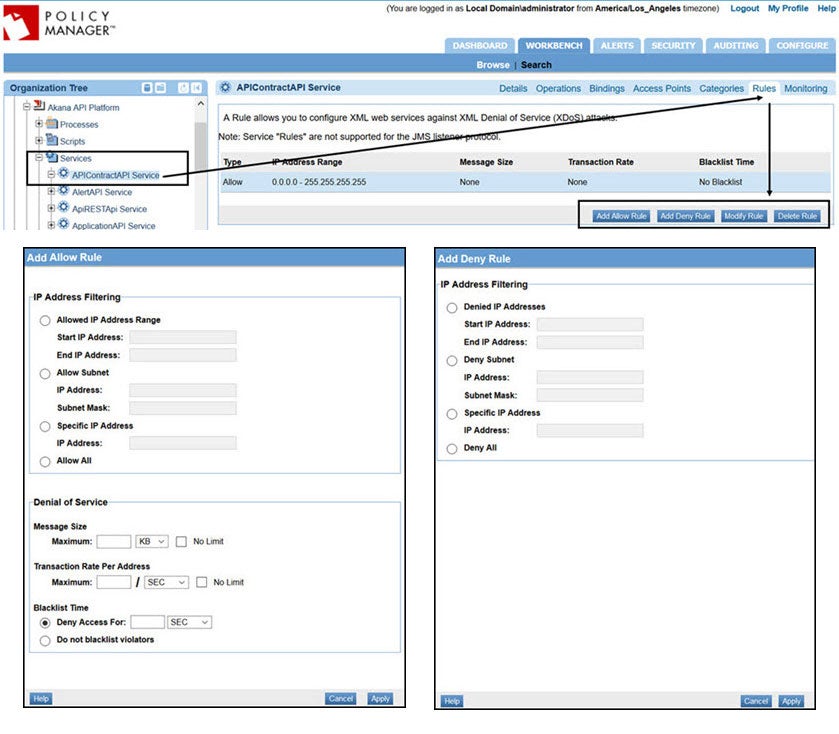Select Specific IP Address in Allow Rule

point(45,426)
